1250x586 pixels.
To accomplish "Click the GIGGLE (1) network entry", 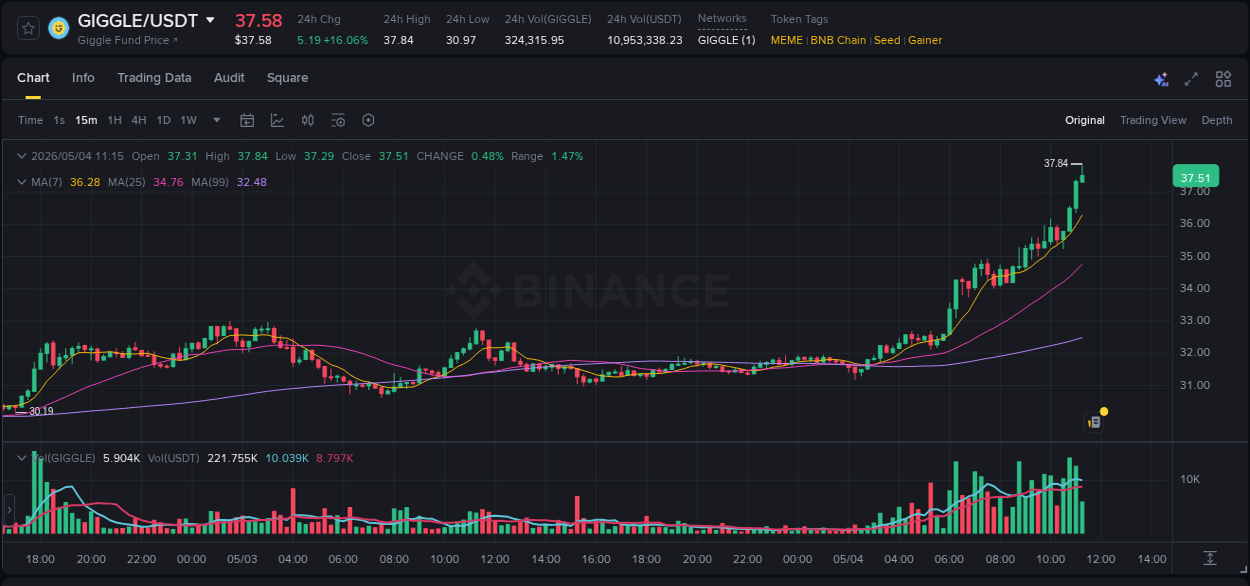I will [x=727, y=40].
